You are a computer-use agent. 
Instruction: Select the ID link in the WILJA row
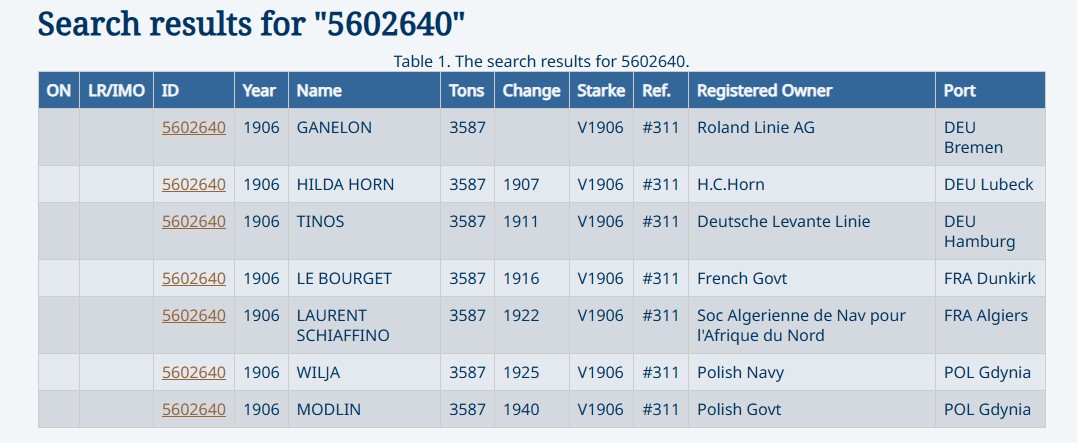pos(194,372)
